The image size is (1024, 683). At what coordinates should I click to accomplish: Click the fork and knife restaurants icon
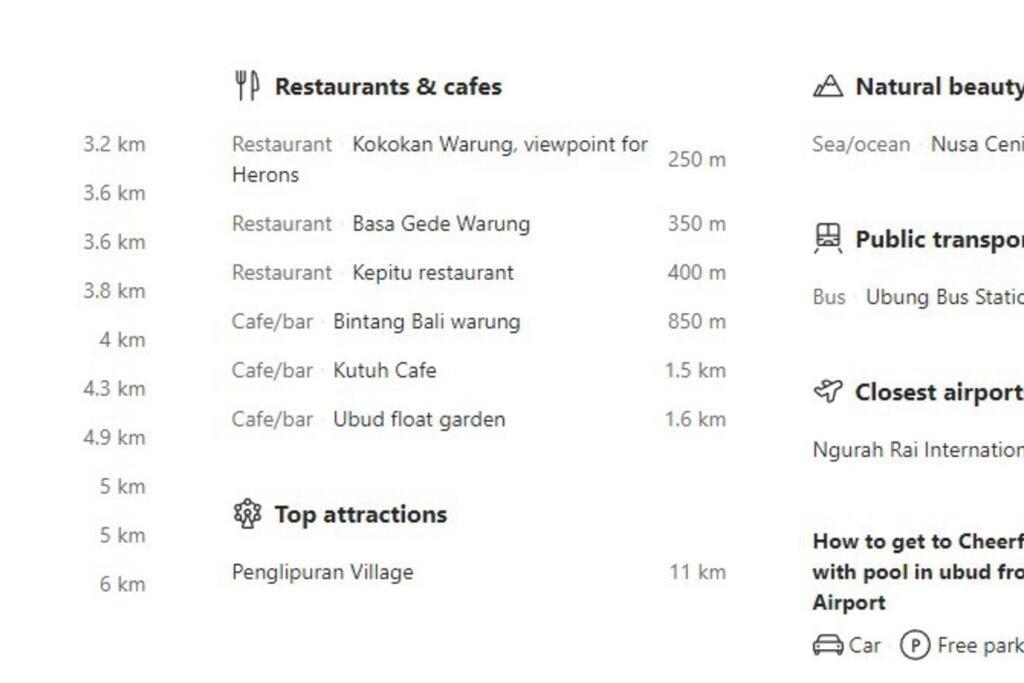(247, 86)
